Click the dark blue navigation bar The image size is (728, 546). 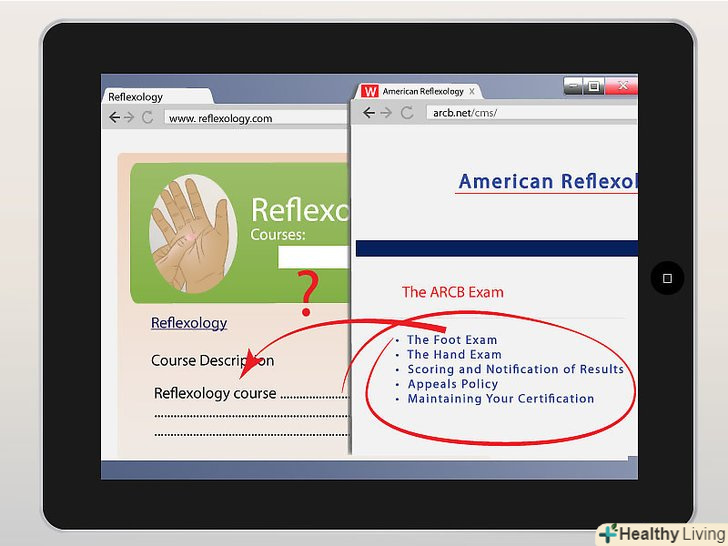pos(497,248)
